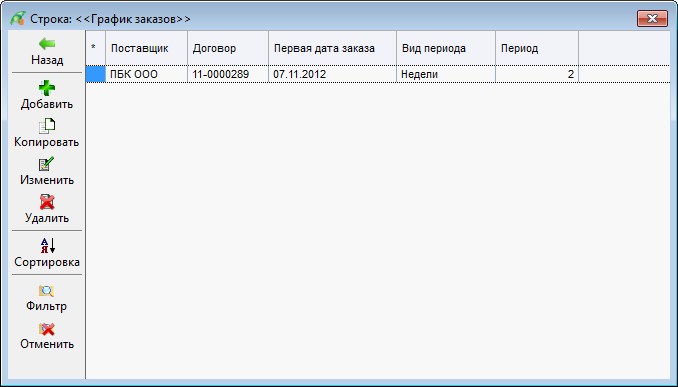Open the Сортировка sort icon
Image resolution: width=678 pixels, height=387 pixels.
pyautogui.click(x=48, y=246)
